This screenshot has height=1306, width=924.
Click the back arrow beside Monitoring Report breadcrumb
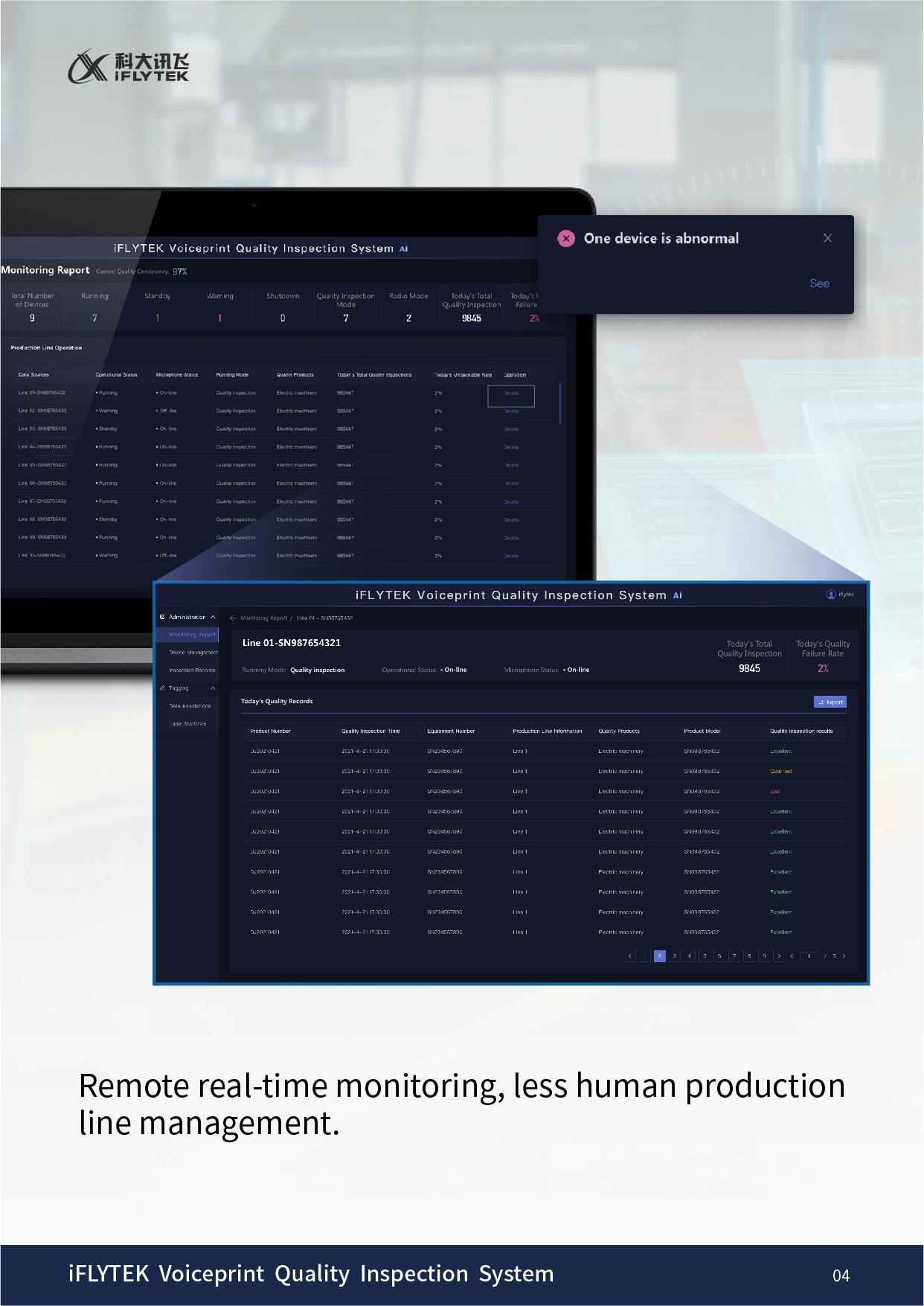pos(233,618)
